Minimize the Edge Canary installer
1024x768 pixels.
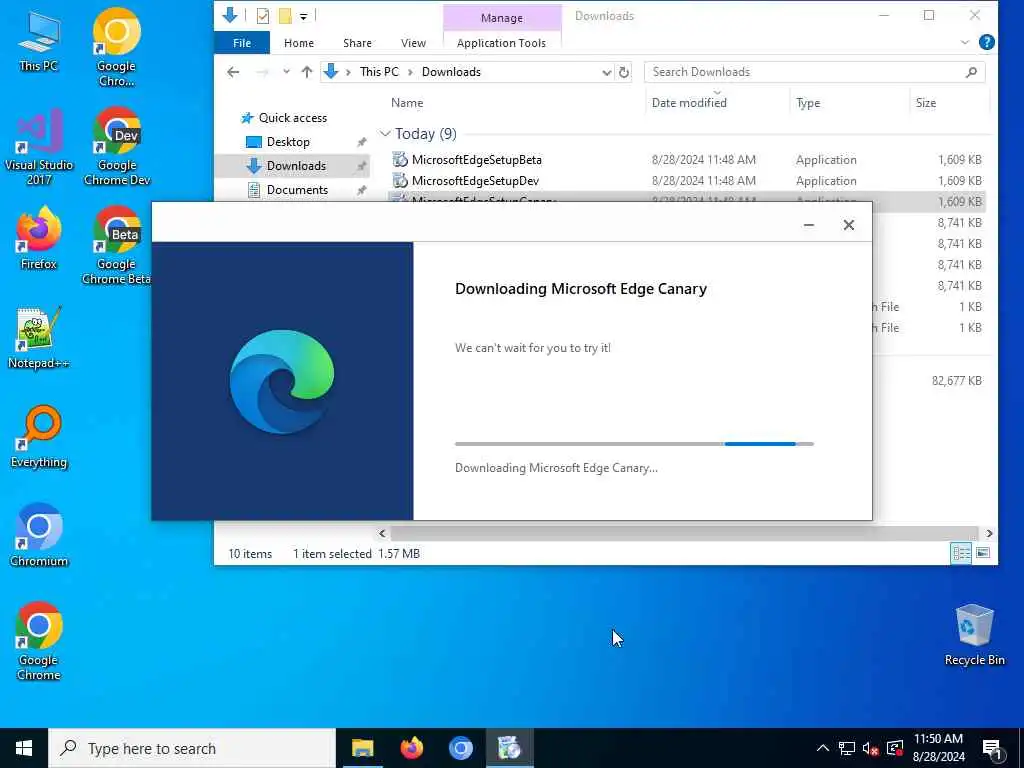pos(808,225)
